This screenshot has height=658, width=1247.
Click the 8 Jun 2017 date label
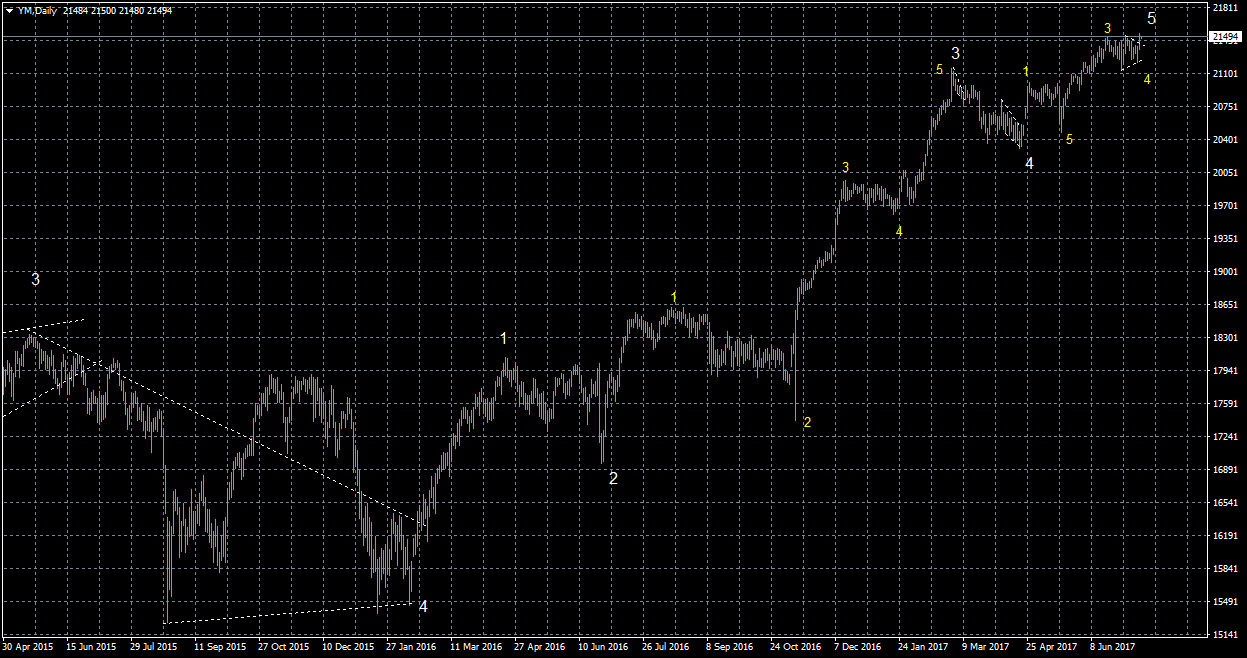click(x=1114, y=648)
